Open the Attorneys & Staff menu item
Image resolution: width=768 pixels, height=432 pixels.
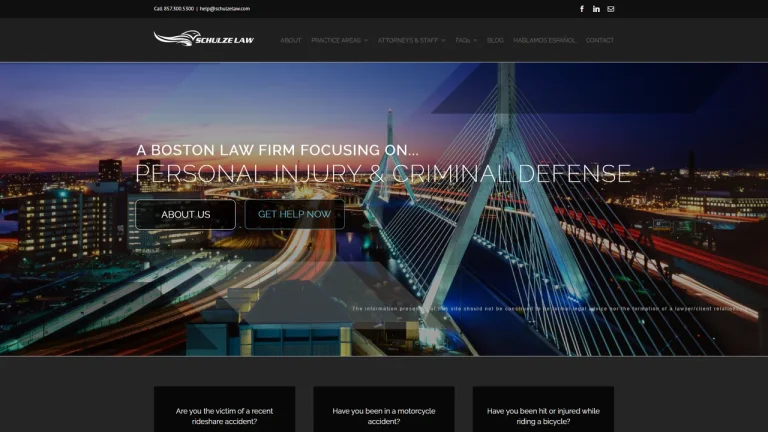[408, 40]
